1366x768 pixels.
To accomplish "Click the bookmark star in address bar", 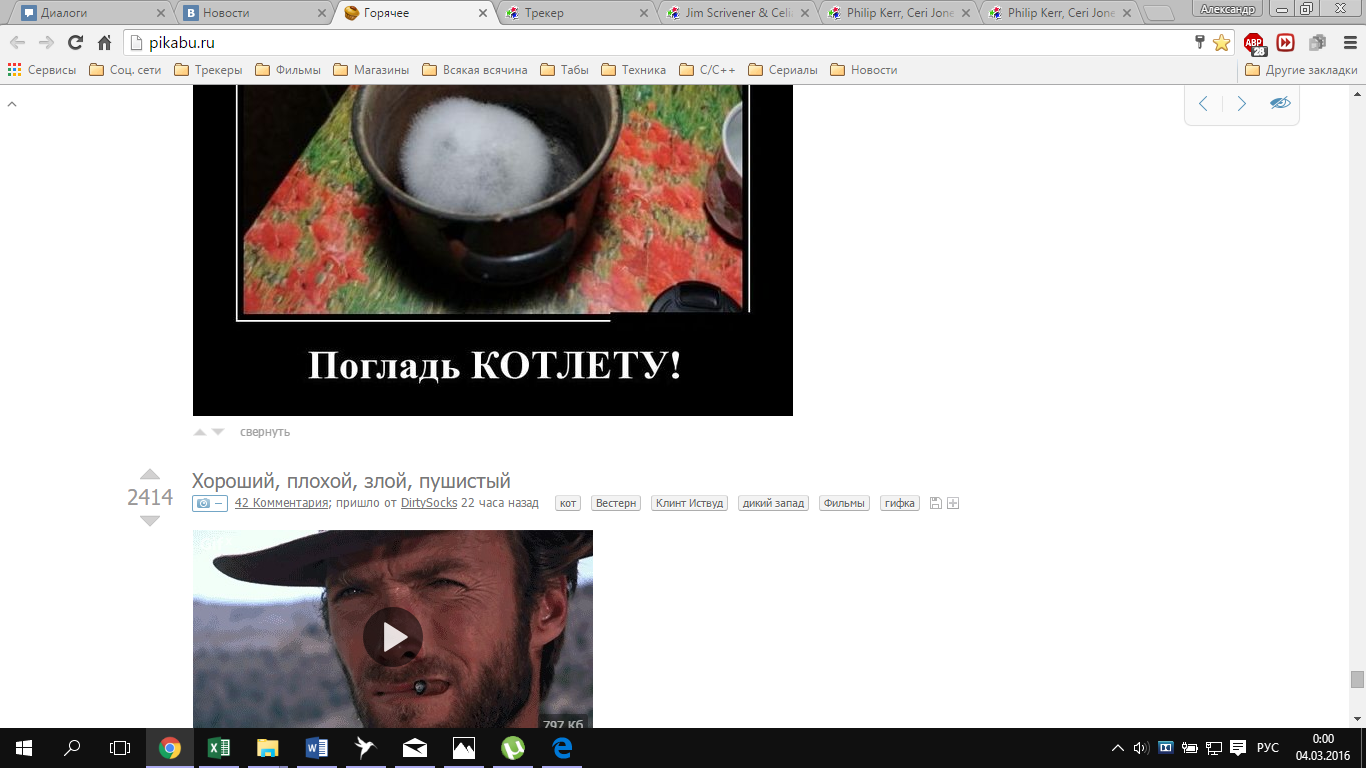I will [x=1221, y=43].
